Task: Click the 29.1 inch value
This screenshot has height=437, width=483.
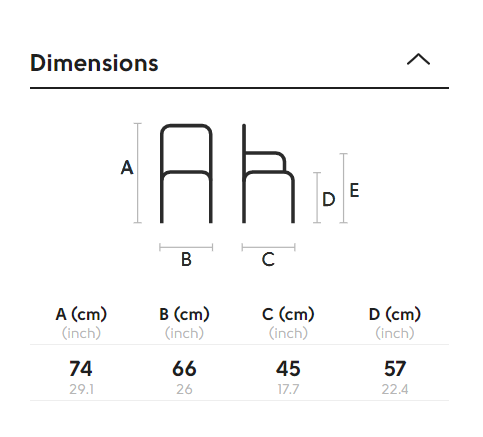Action: 81,389
